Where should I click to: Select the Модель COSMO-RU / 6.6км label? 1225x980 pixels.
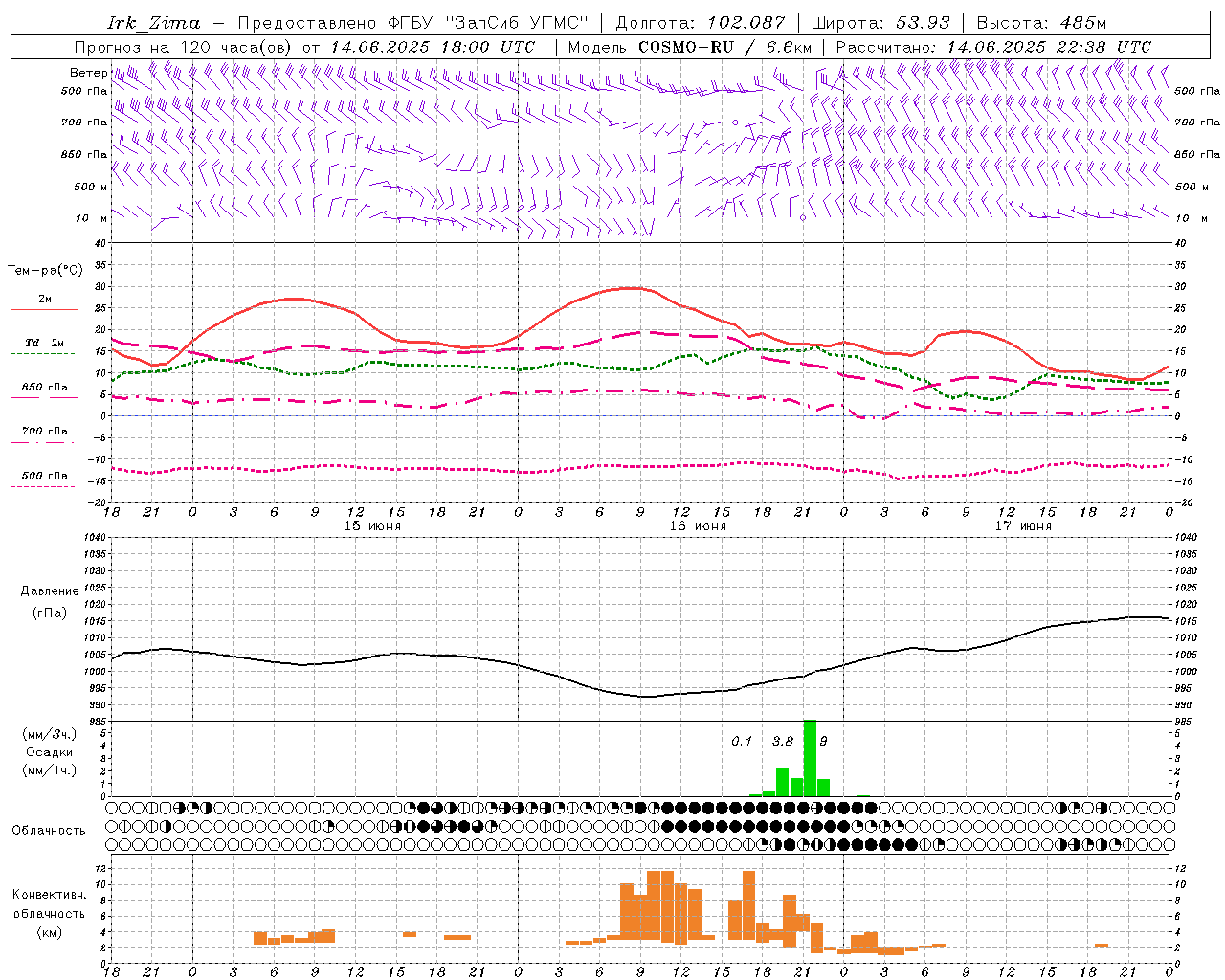coord(689,47)
